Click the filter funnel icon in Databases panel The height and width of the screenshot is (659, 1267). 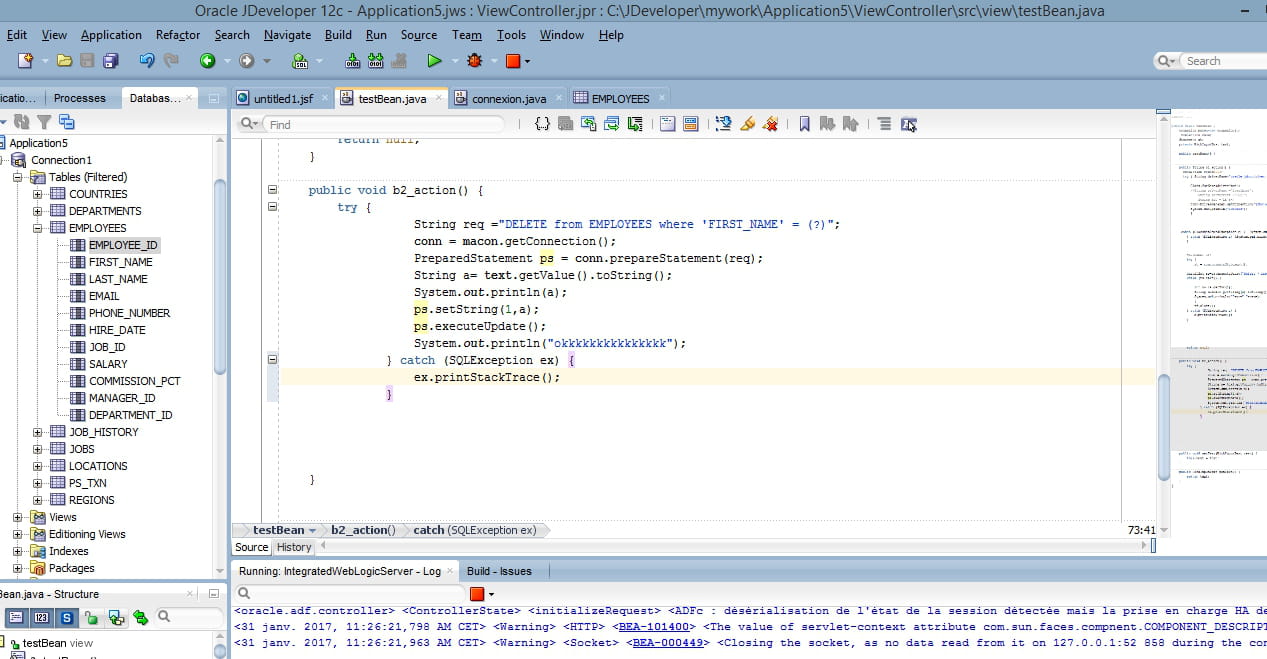point(44,122)
